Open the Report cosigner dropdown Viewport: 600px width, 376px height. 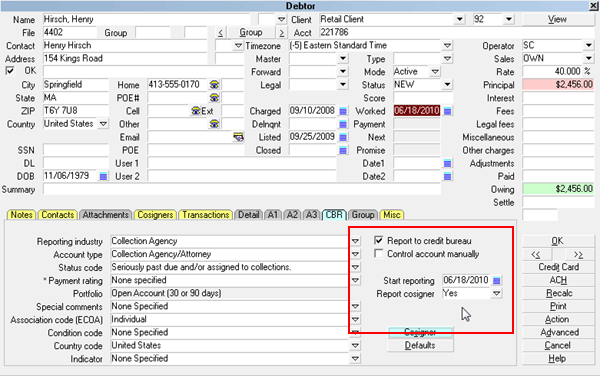click(497, 294)
